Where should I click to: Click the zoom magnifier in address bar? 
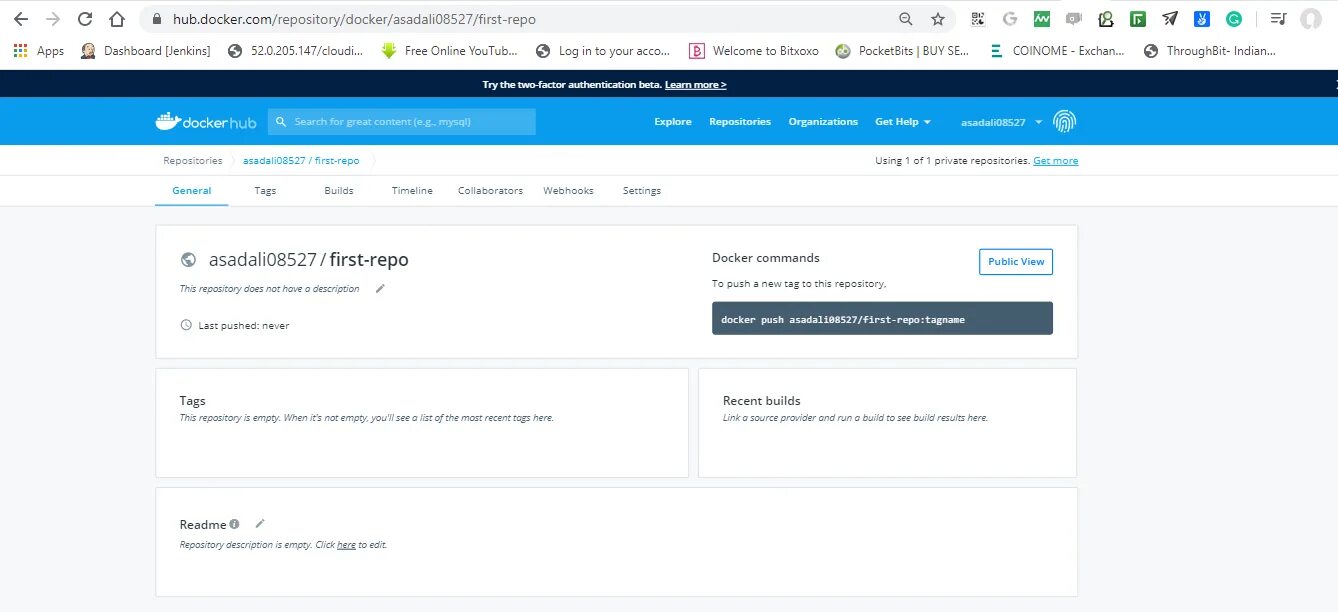[906, 19]
